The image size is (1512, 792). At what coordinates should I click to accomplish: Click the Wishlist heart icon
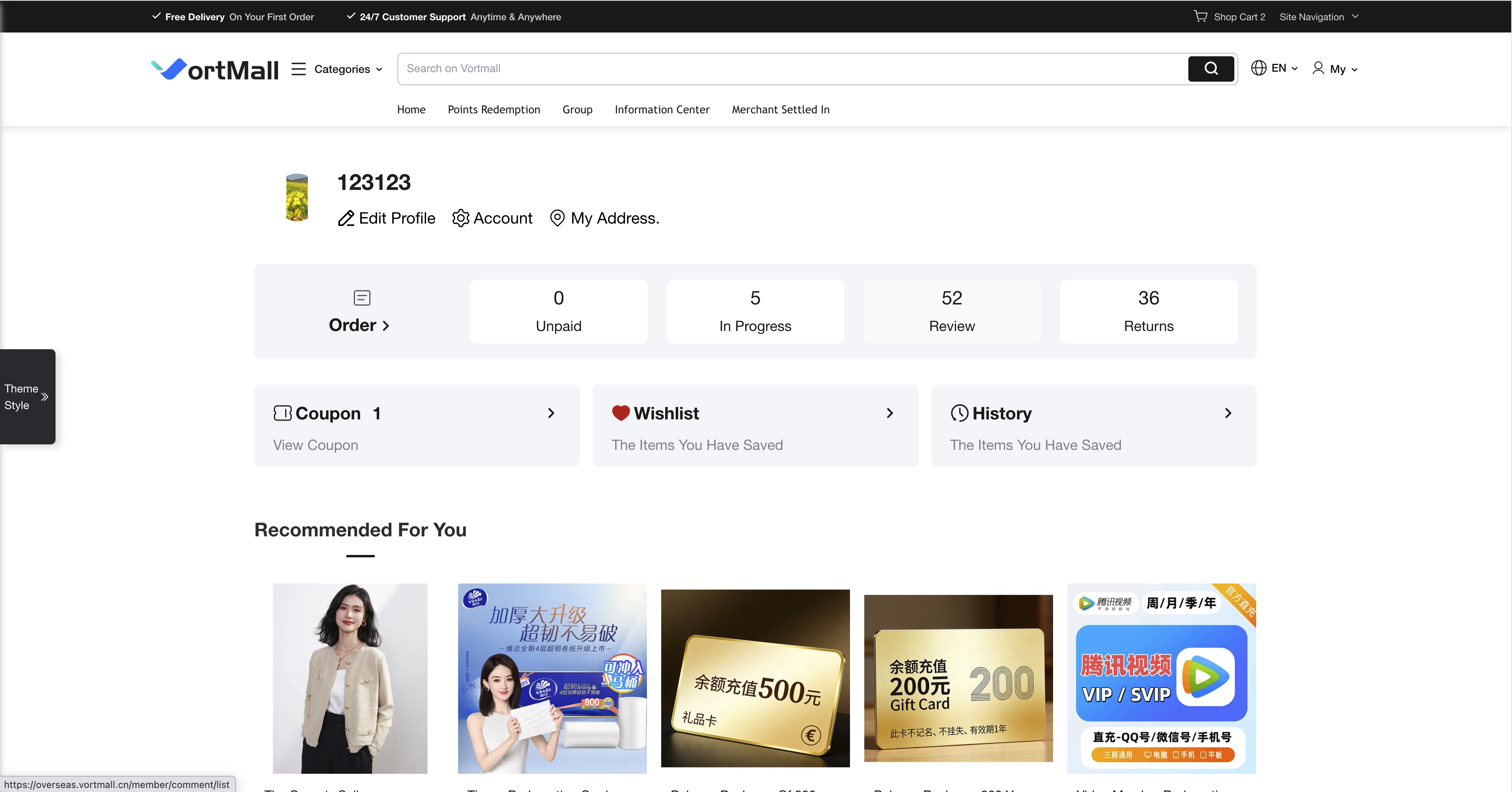pos(620,413)
